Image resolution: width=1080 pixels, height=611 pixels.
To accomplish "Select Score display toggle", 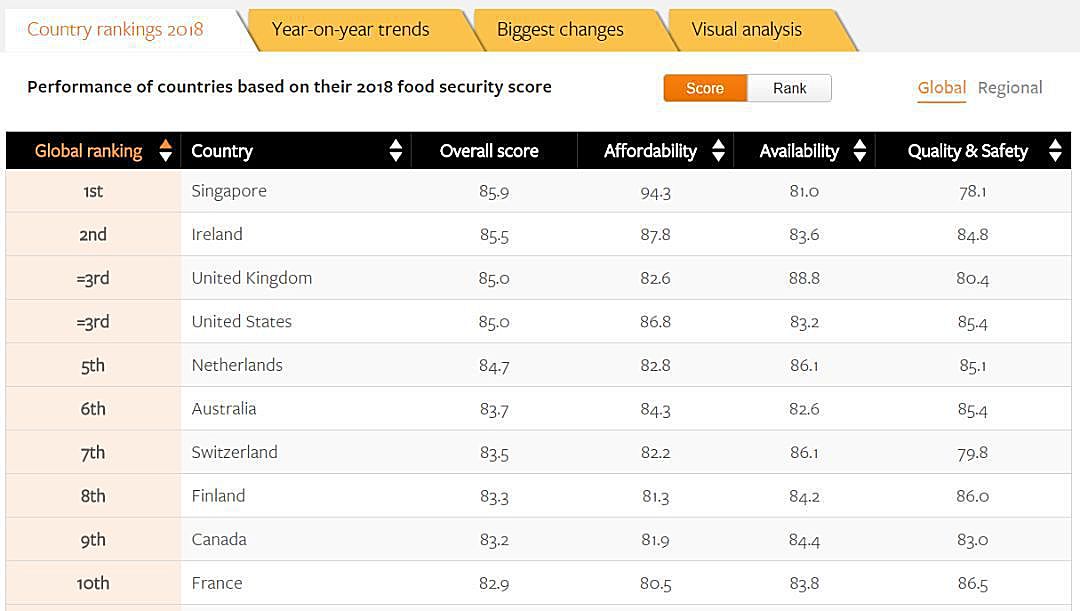I will [x=705, y=88].
